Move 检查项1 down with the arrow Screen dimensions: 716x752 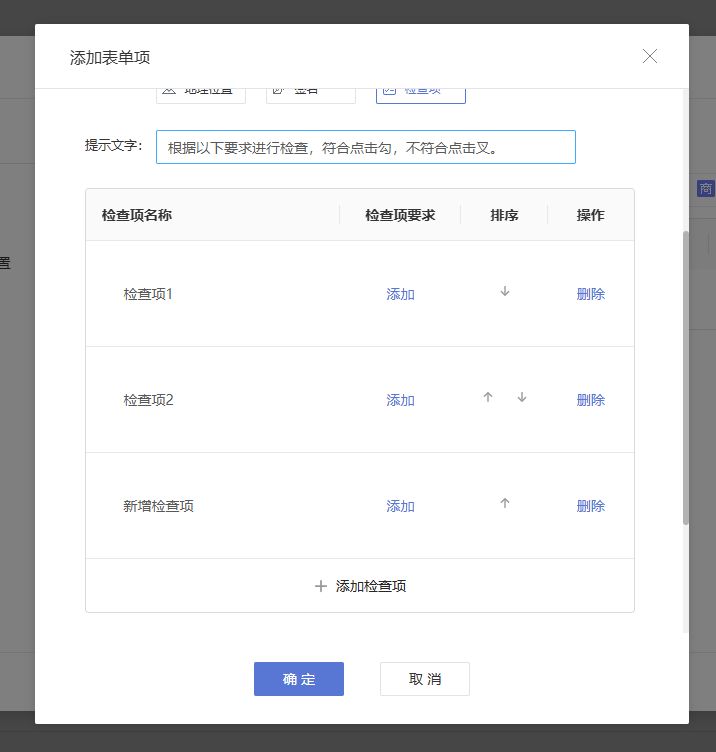pyautogui.click(x=505, y=292)
